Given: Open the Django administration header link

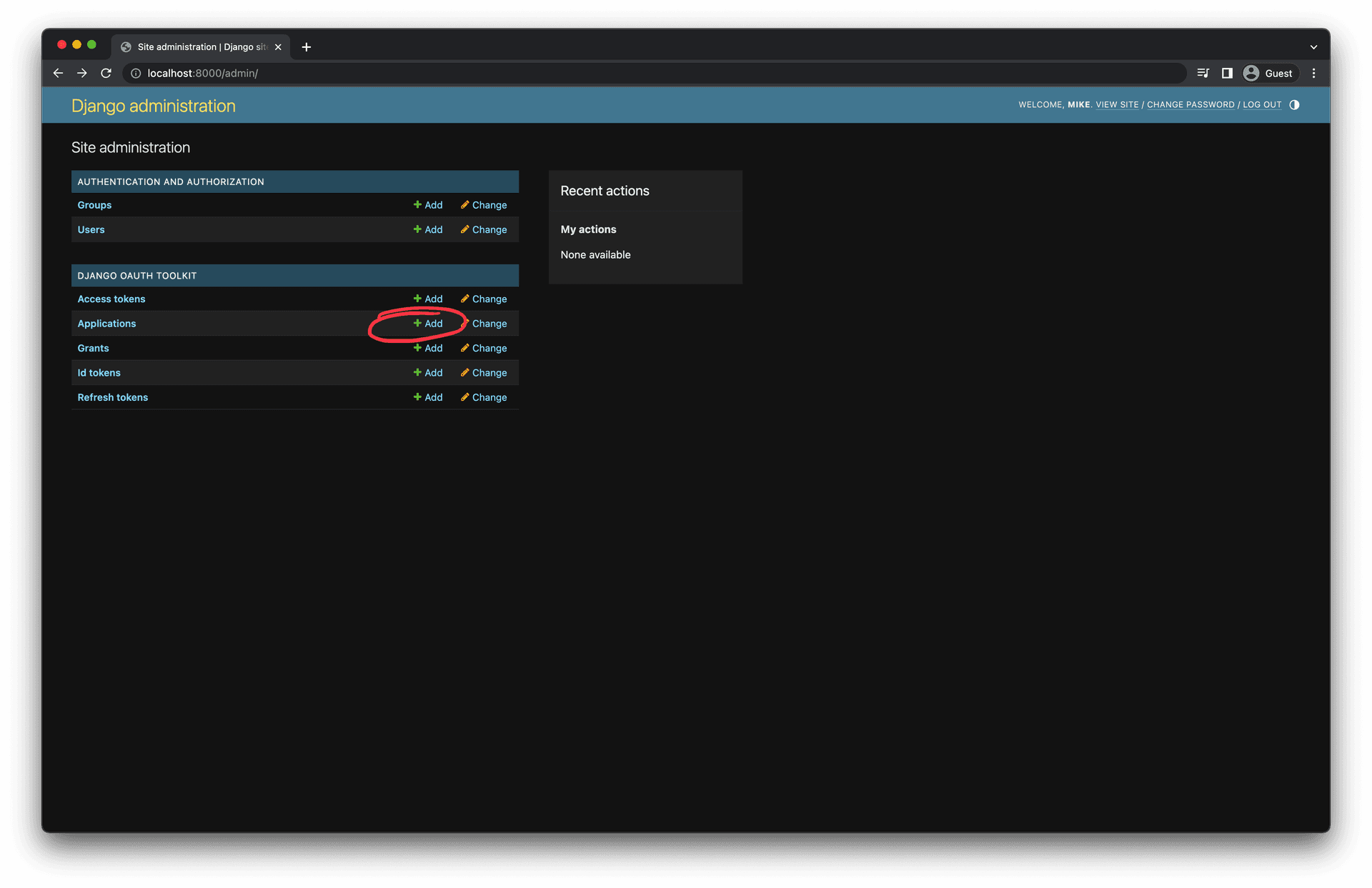Looking at the screenshot, I should [x=153, y=106].
